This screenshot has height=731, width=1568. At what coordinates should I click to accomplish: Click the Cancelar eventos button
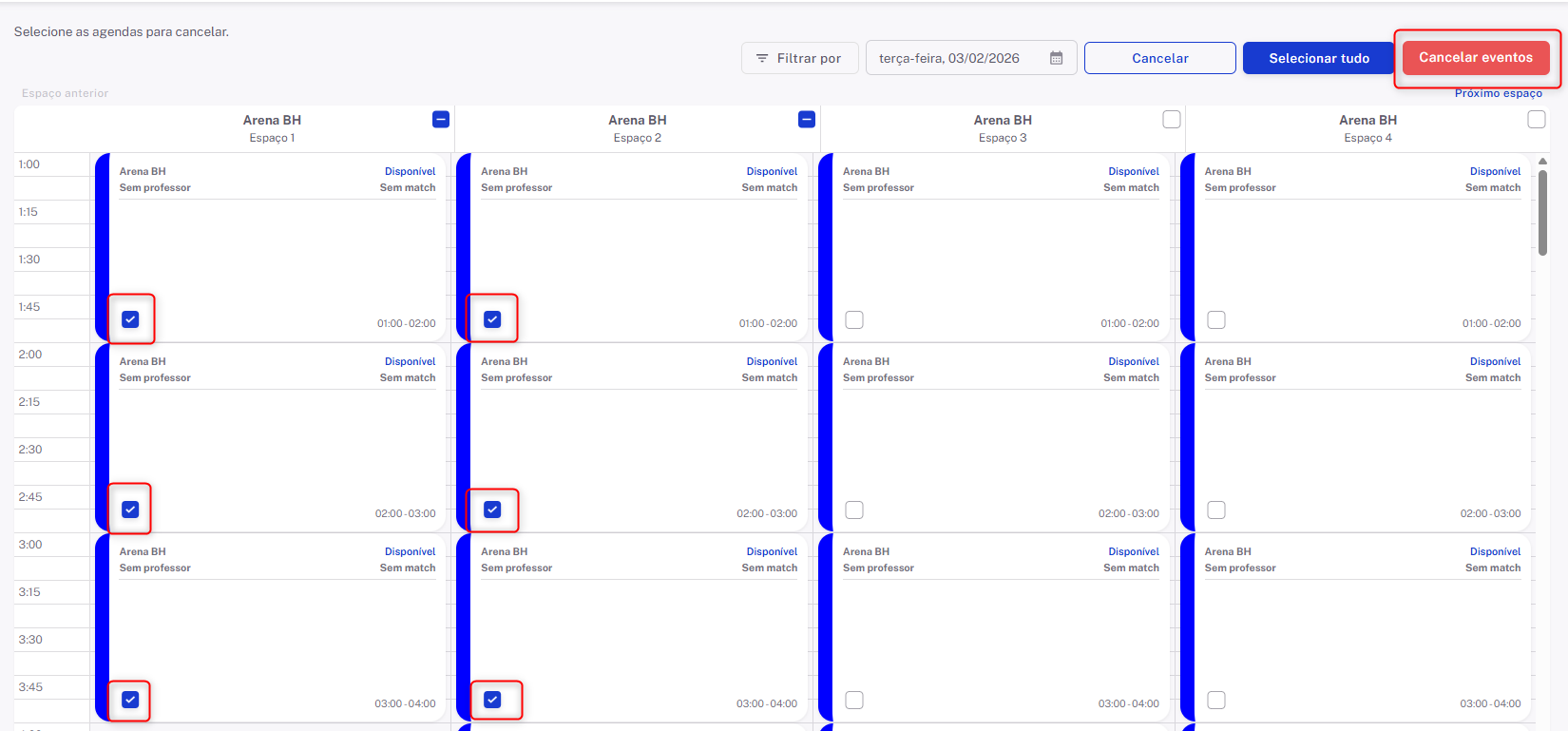tap(1475, 58)
